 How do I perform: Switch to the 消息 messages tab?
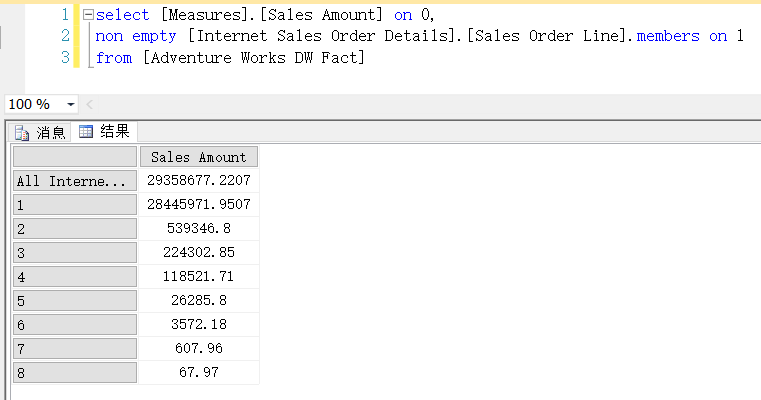(x=40, y=132)
